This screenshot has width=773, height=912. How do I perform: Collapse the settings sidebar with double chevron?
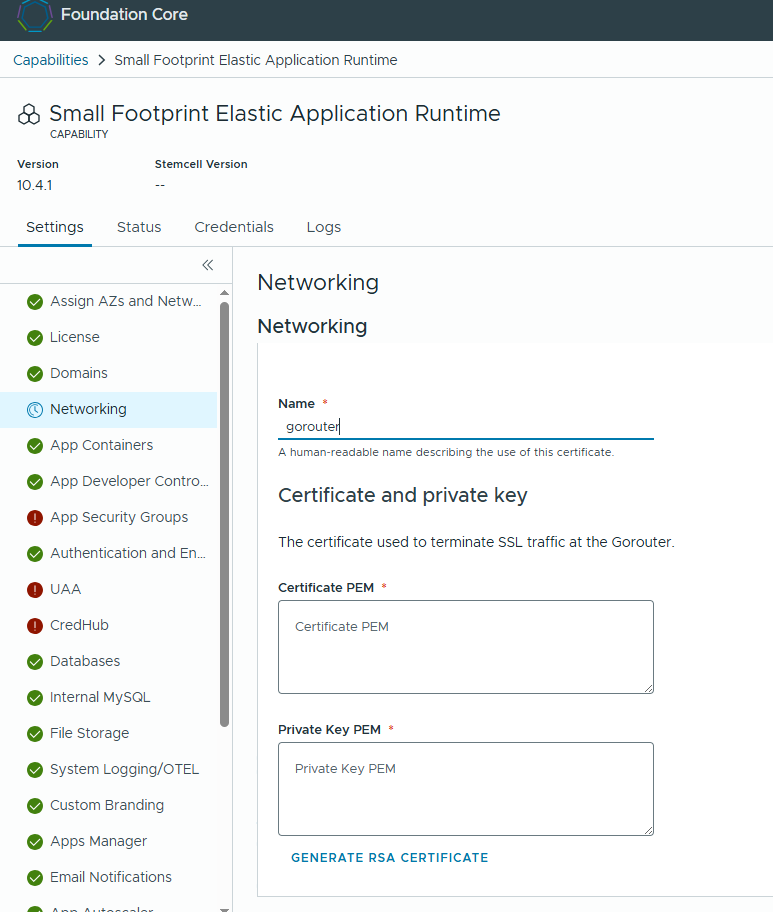pos(208,265)
